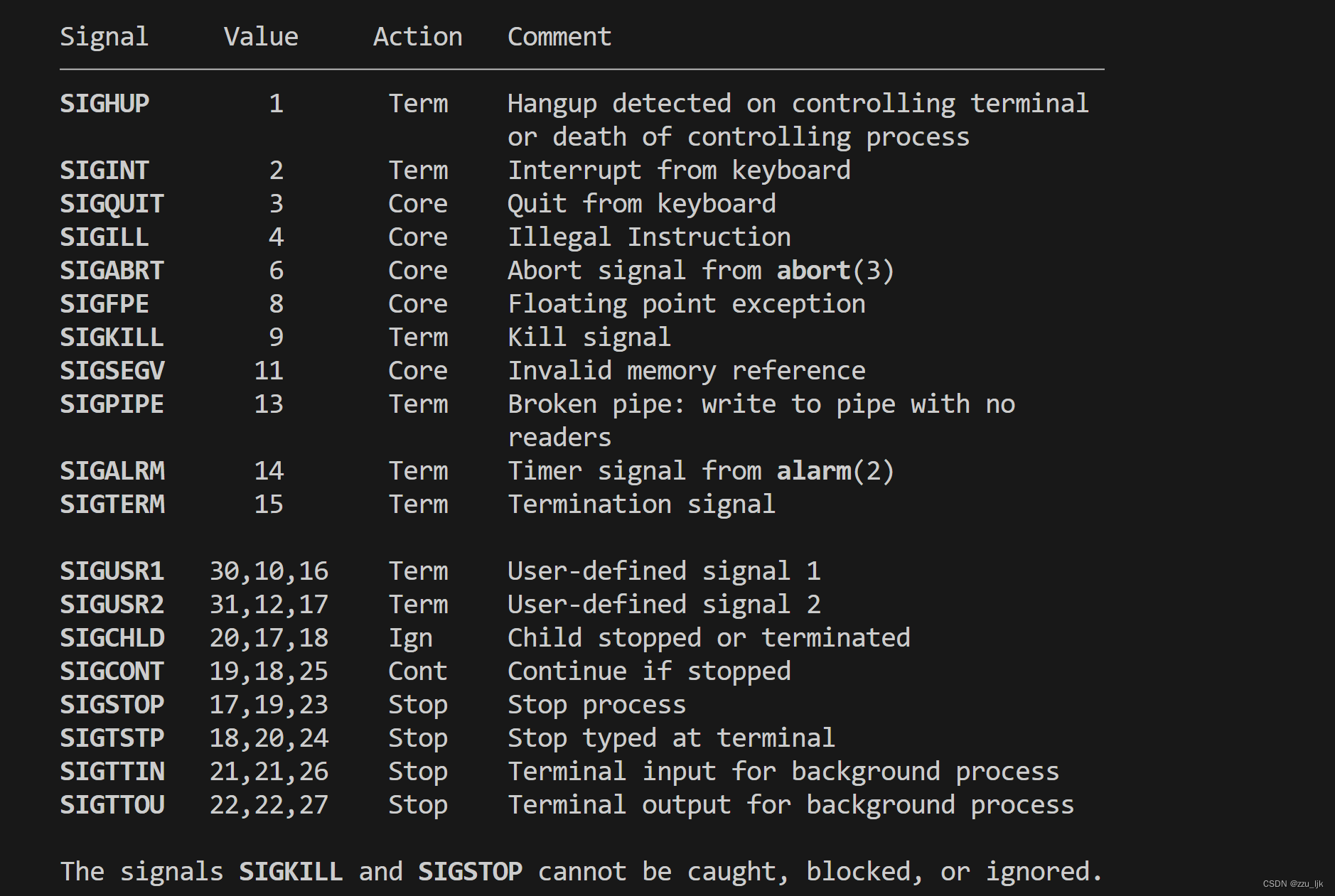Click value 31,12,17 for SIGUSR2

click(x=269, y=605)
